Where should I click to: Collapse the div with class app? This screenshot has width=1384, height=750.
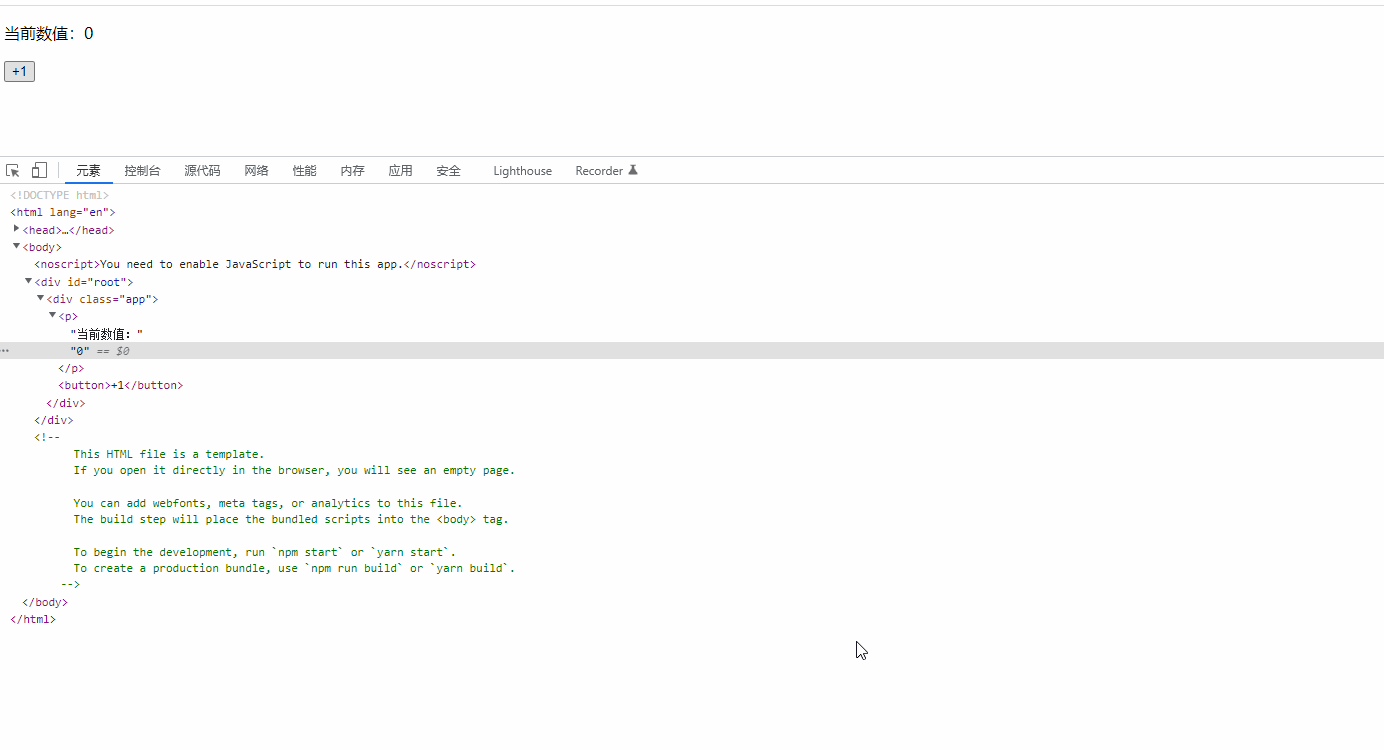40,298
